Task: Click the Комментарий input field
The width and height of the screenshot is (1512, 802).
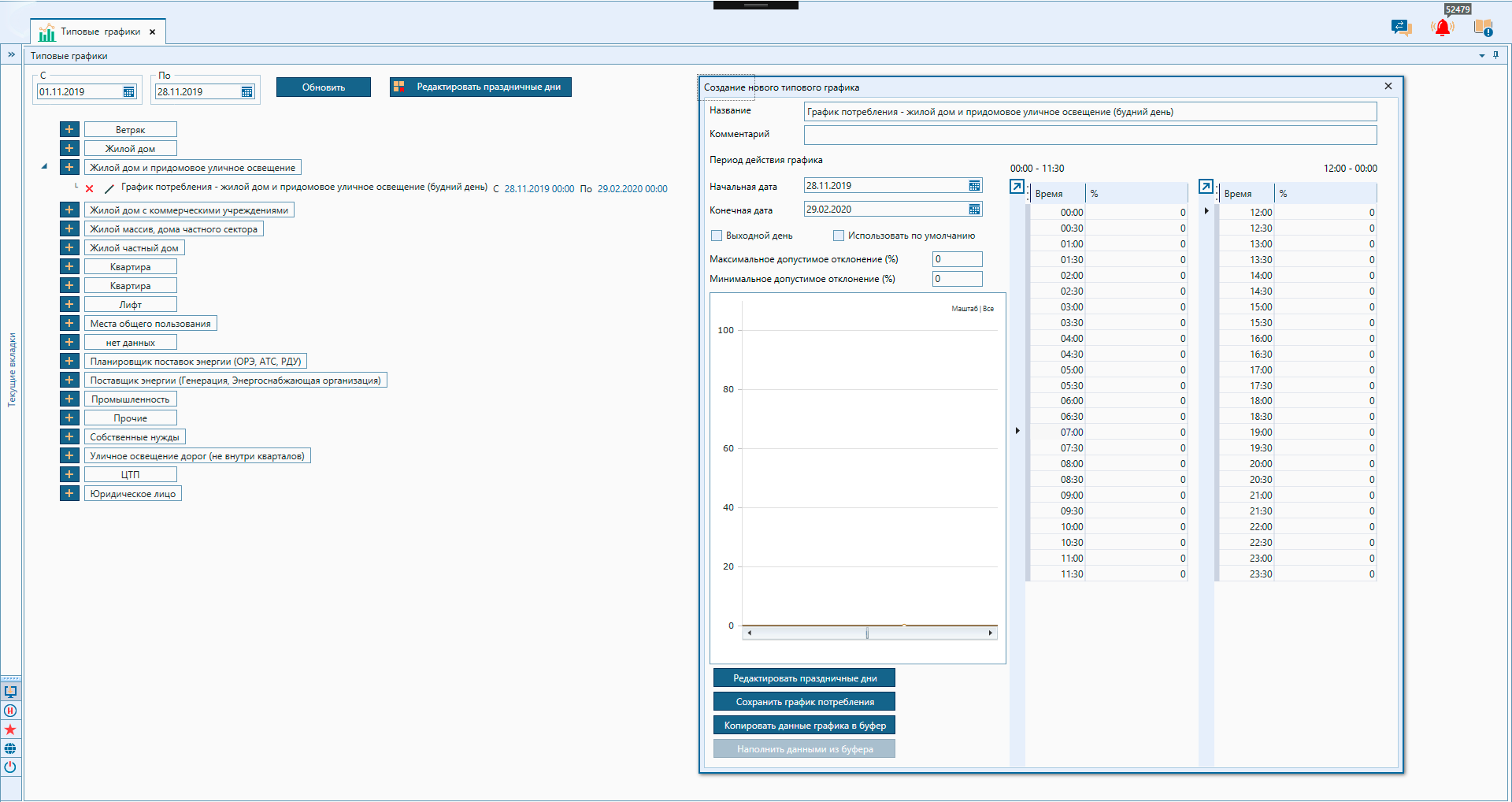Action: click(1090, 136)
